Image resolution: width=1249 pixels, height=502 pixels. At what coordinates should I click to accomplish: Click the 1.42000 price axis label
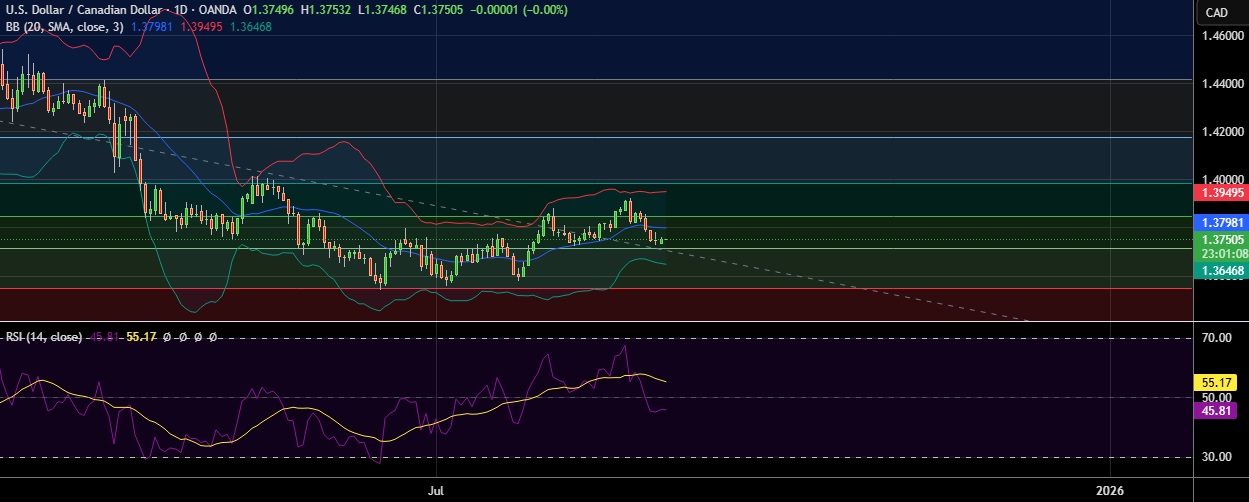coord(1223,132)
